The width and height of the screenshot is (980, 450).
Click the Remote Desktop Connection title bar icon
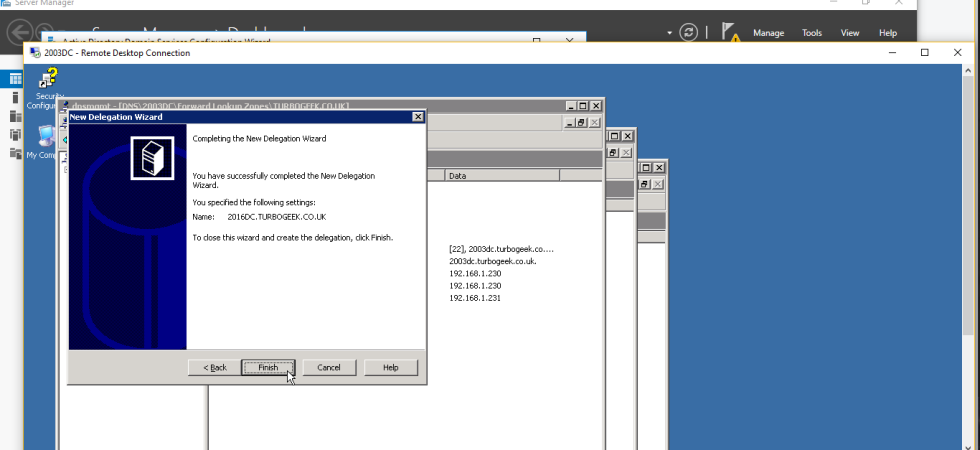[36, 52]
